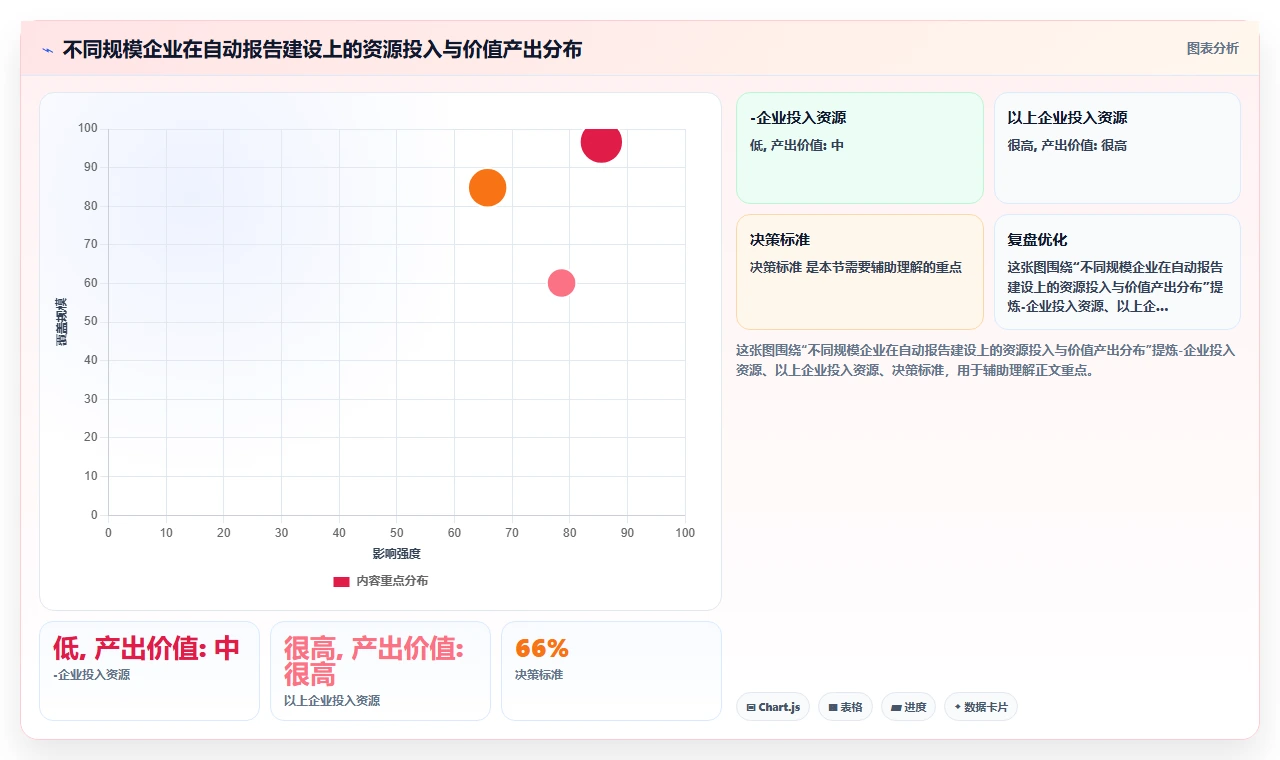Click the Chart.js tag icon
This screenshot has width=1280, height=760.
point(751,707)
